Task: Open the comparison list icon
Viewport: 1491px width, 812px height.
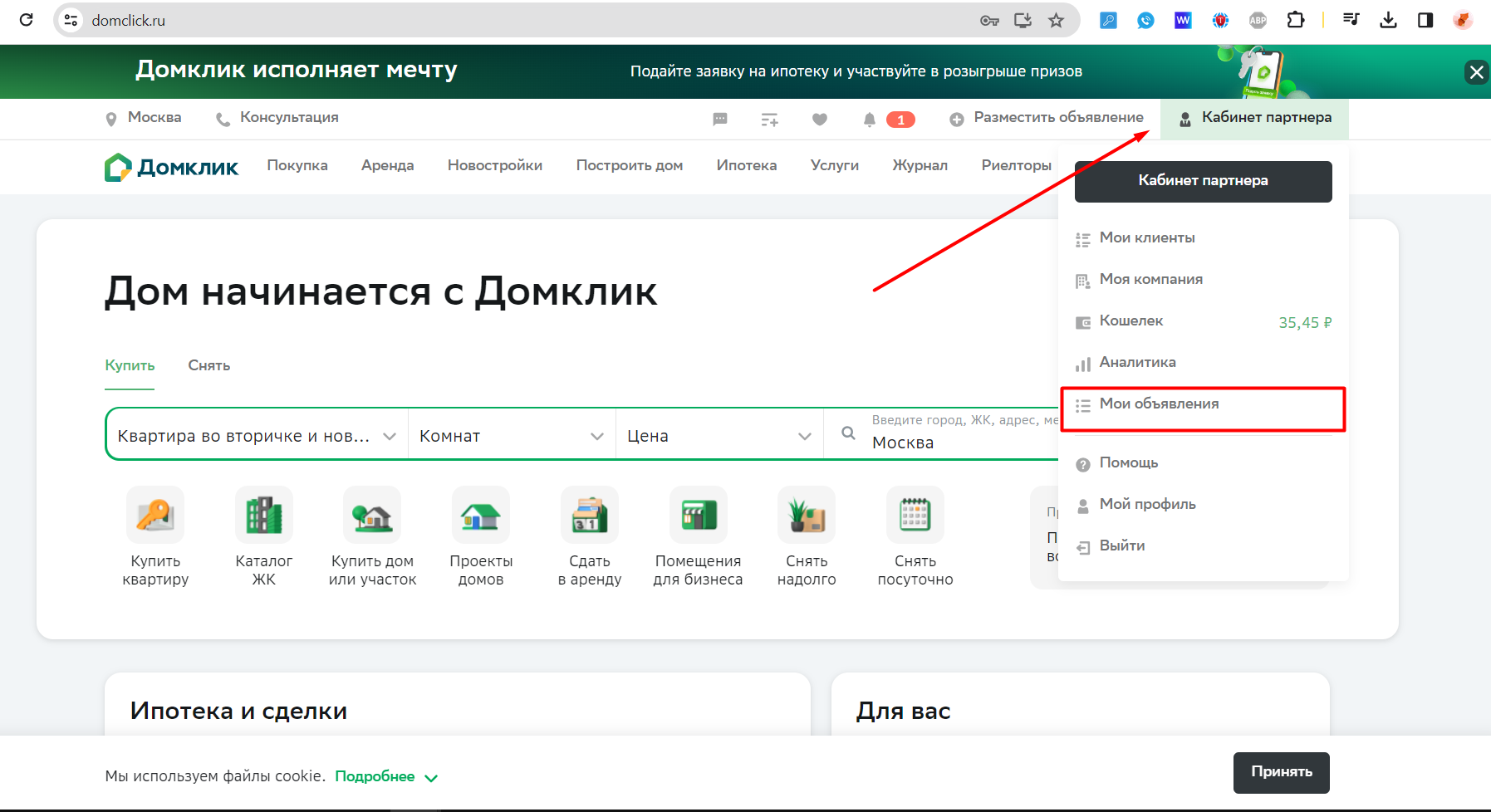Action: (x=770, y=120)
